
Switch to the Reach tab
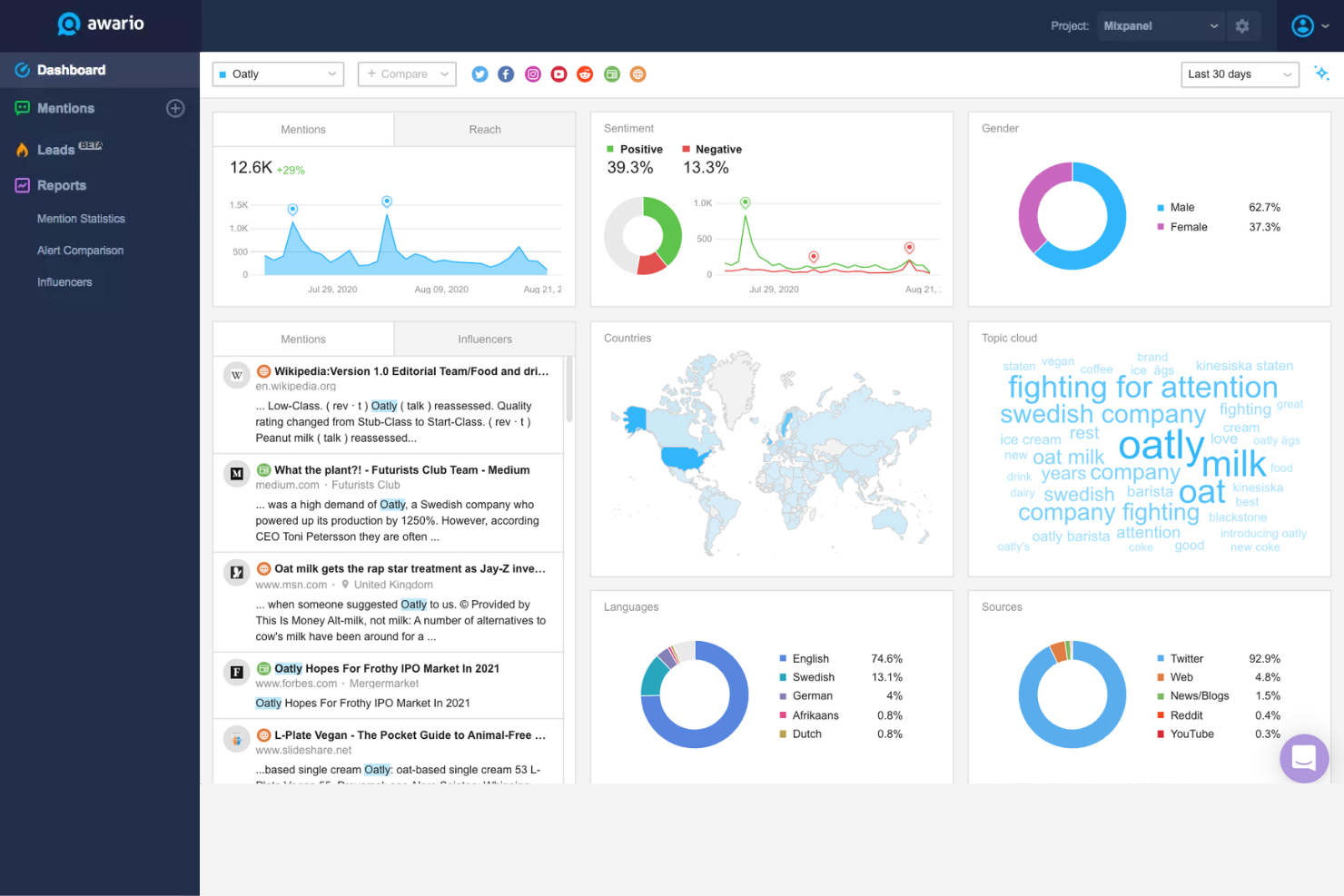[484, 129]
